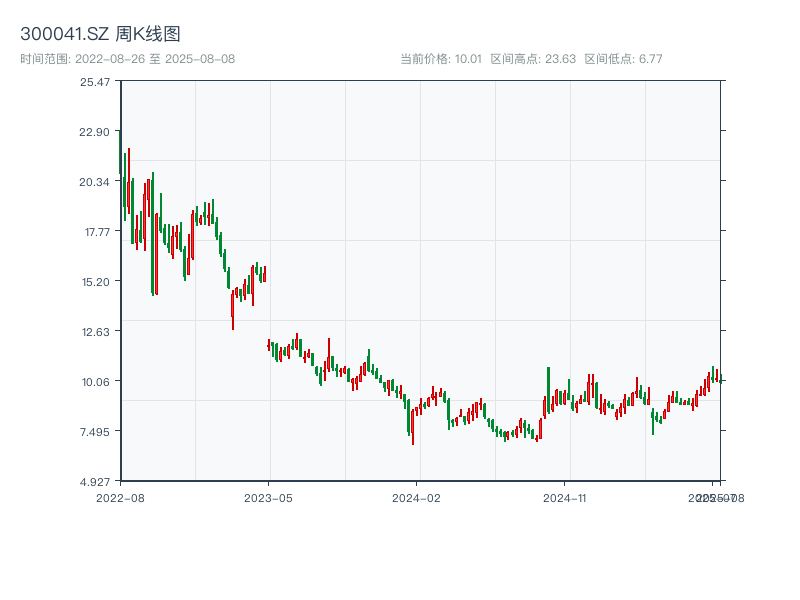Click the 时间范围 date range text
The height and width of the screenshot is (600, 800).
(127, 59)
